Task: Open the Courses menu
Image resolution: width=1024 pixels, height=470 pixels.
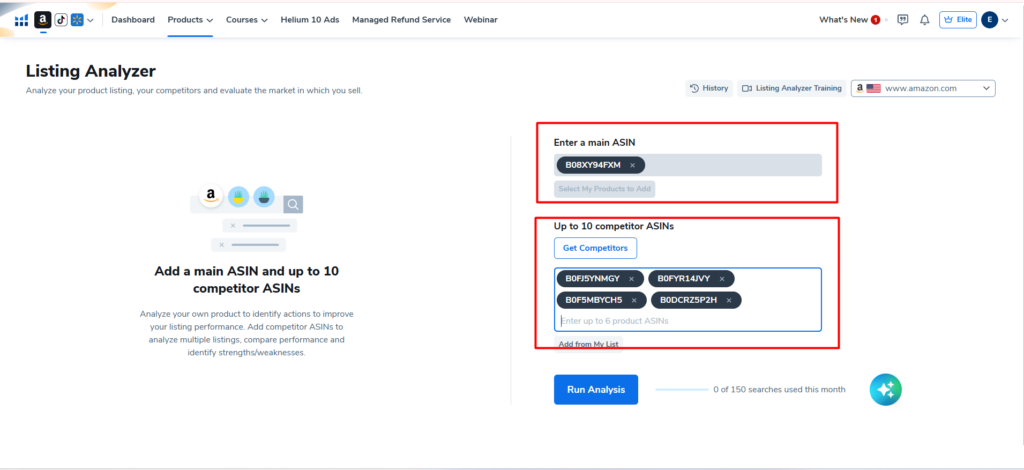Action: coord(247,20)
